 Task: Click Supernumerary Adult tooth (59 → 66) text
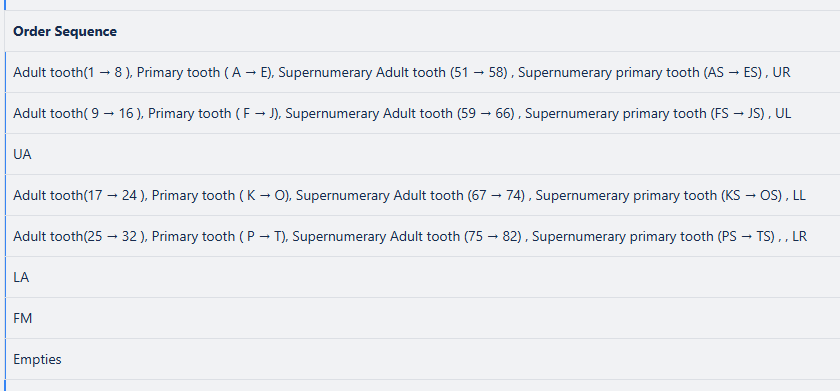coord(400,114)
